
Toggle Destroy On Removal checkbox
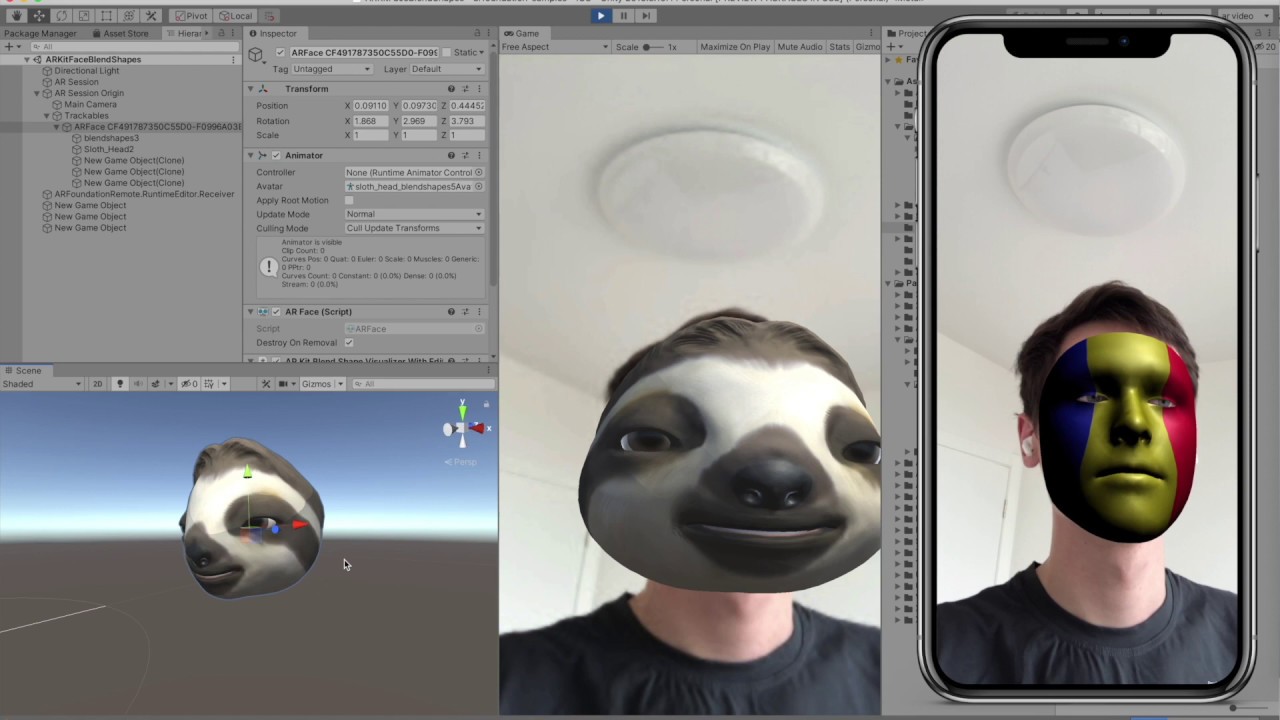pyautogui.click(x=349, y=343)
